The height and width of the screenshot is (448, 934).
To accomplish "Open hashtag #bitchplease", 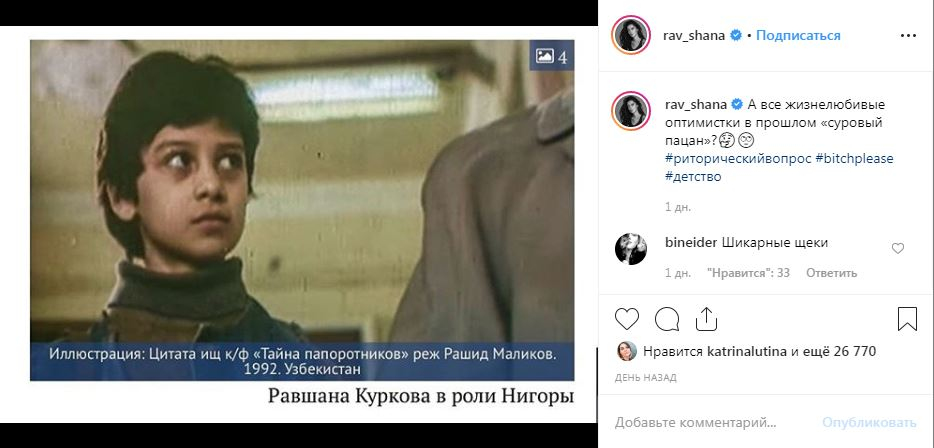I will (x=854, y=158).
